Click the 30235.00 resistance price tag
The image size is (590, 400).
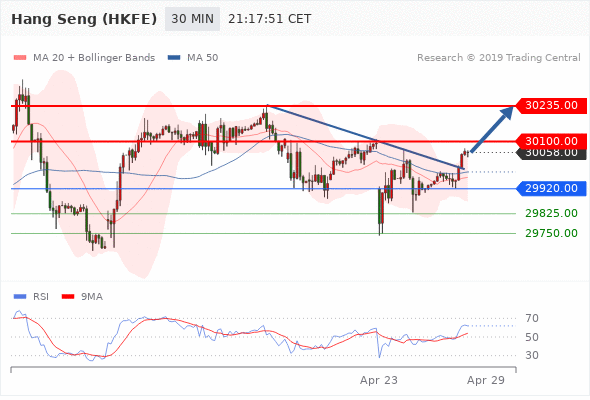550,105
